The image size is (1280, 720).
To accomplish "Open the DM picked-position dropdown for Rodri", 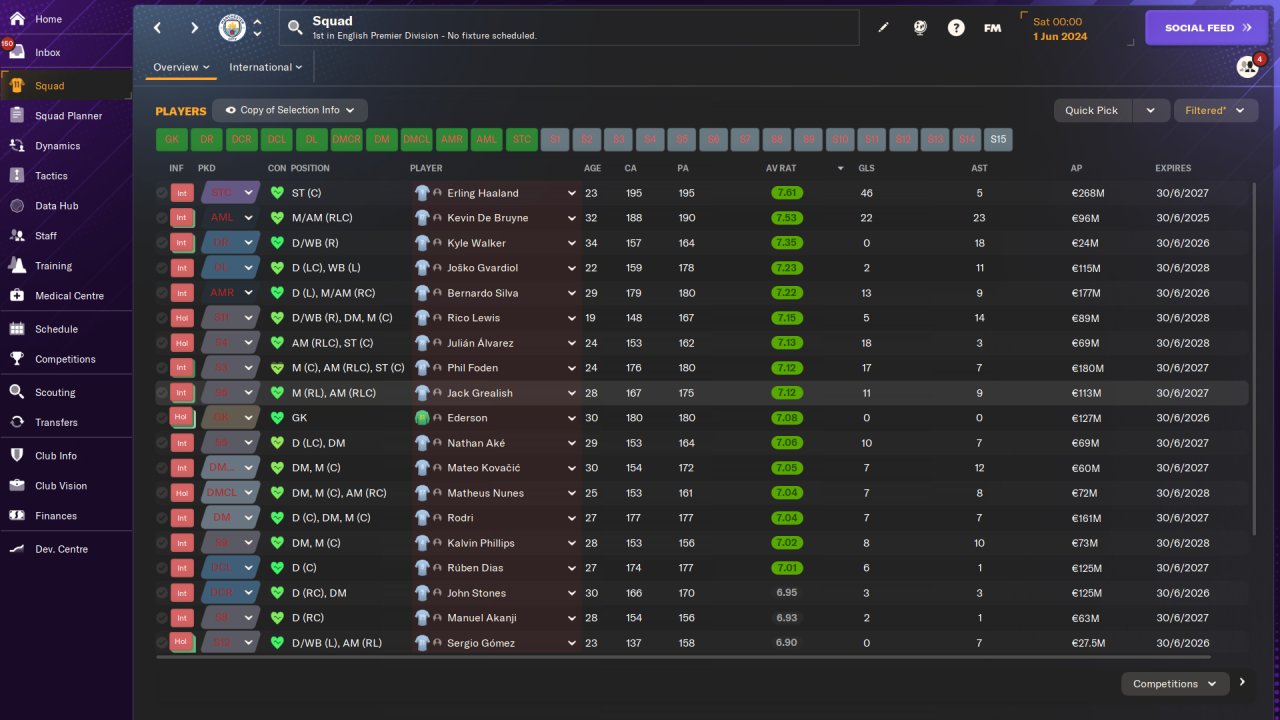I will (231, 518).
